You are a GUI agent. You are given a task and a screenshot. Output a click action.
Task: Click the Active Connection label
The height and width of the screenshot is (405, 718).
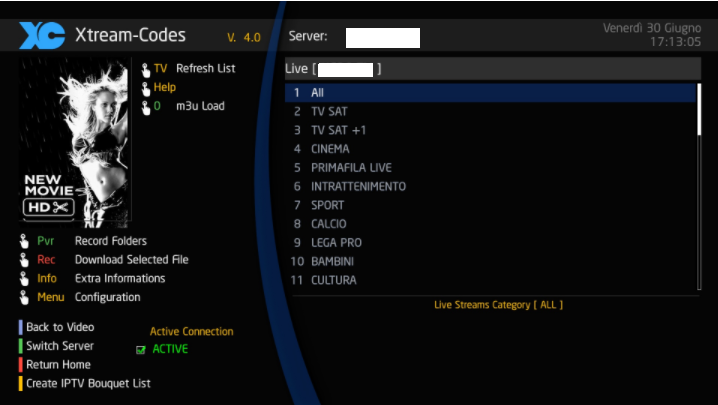click(191, 332)
